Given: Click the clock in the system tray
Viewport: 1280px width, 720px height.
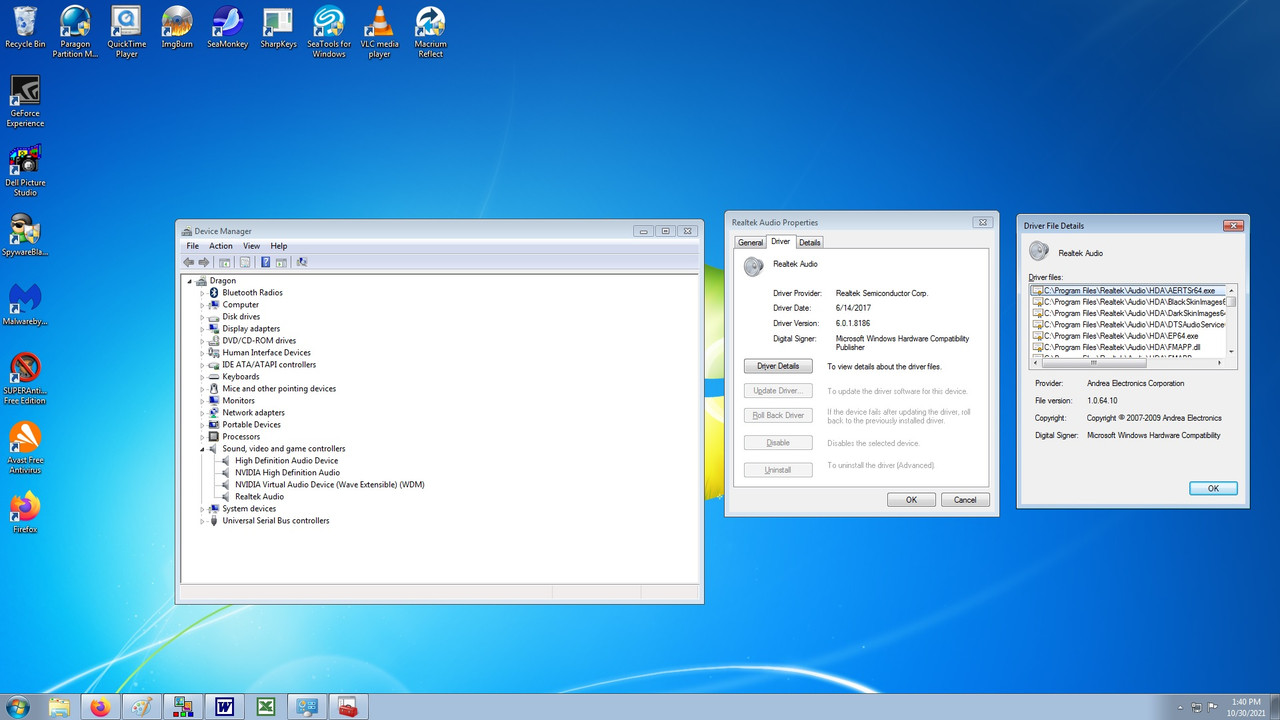Looking at the screenshot, I should tap(1246, 707).
